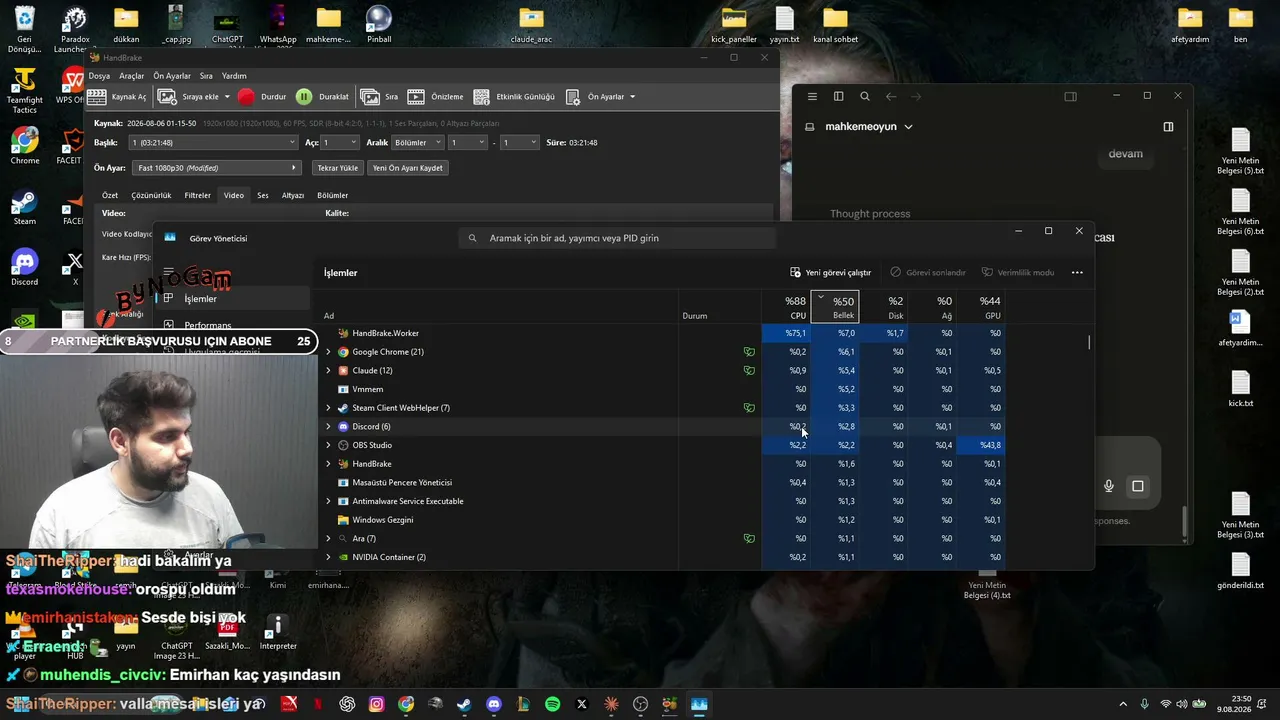Click the microphone icon in Claude window

pyautogui.click(x=1109, y=486)
